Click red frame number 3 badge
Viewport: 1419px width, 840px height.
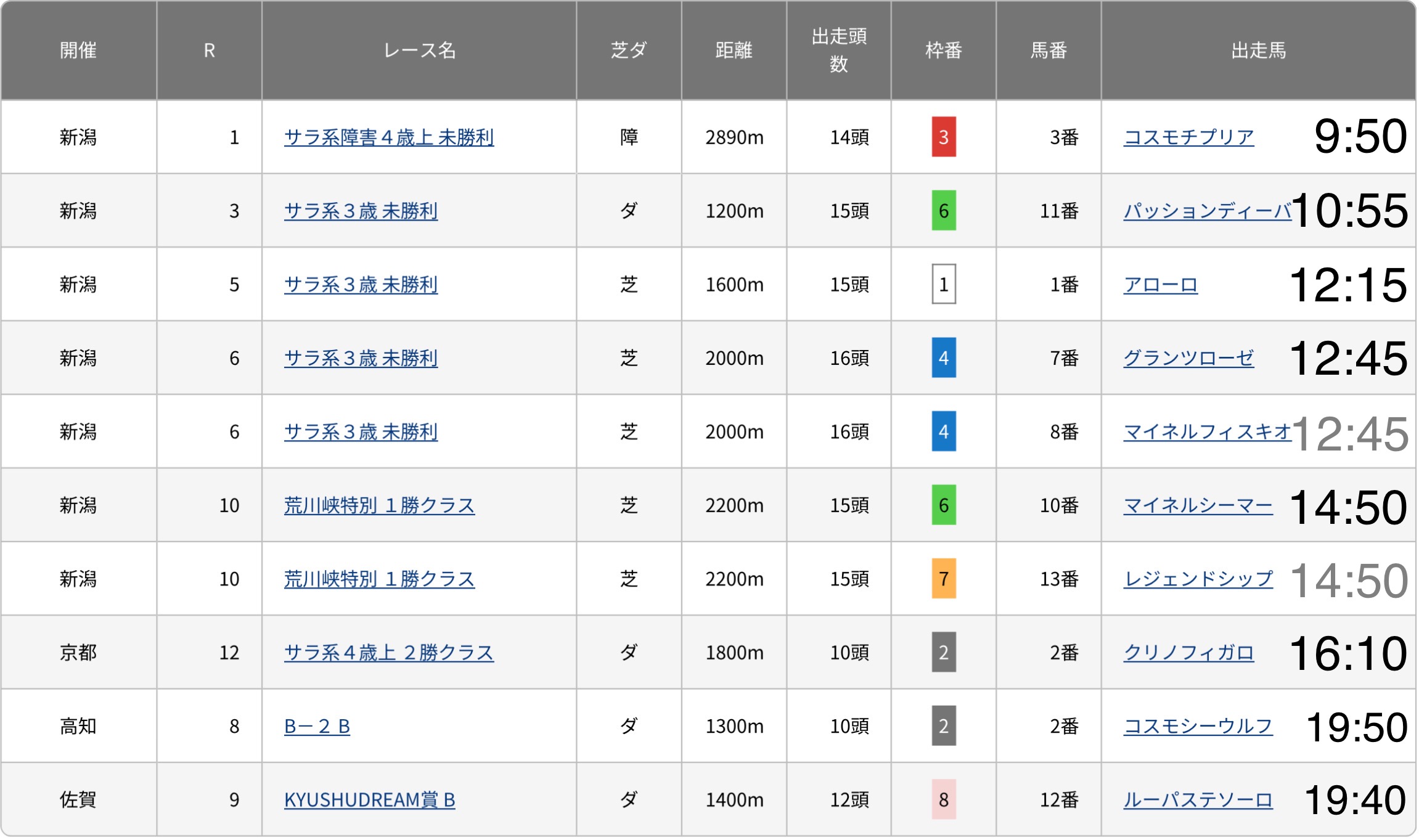point(943,137)
